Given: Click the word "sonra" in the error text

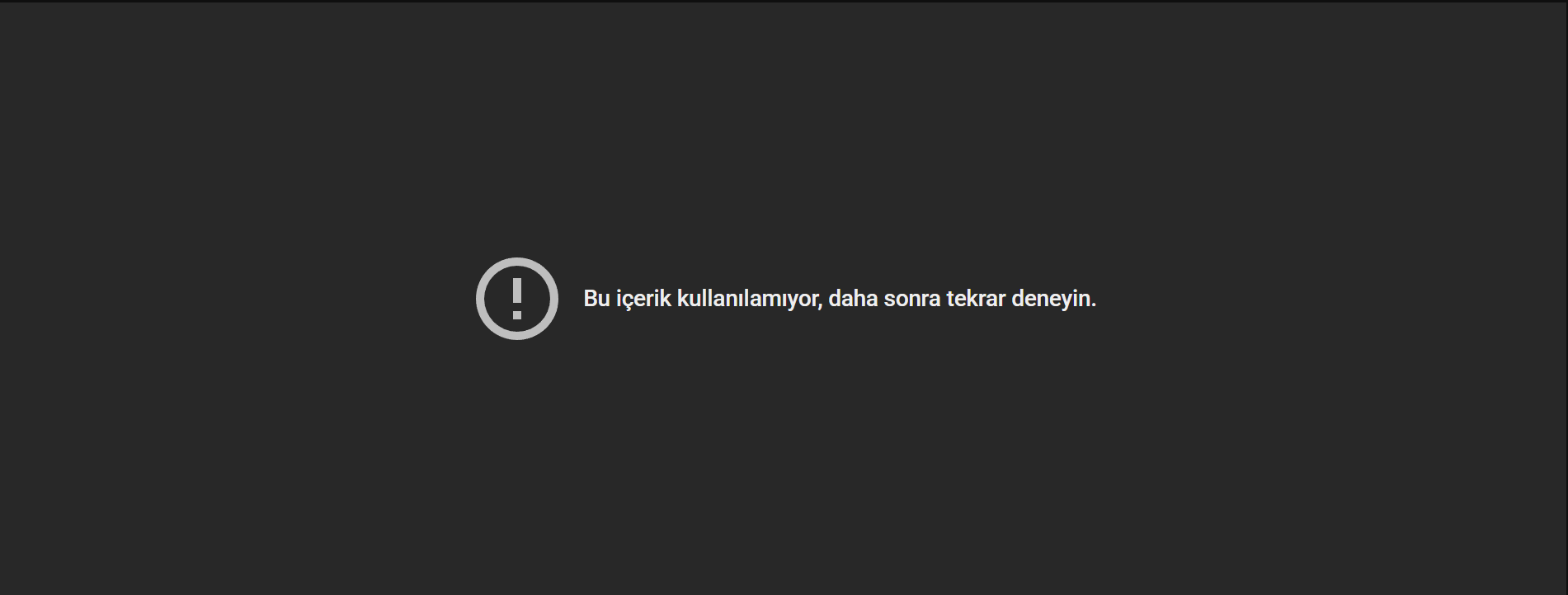Looking at the screenshot, I should 912,299.
